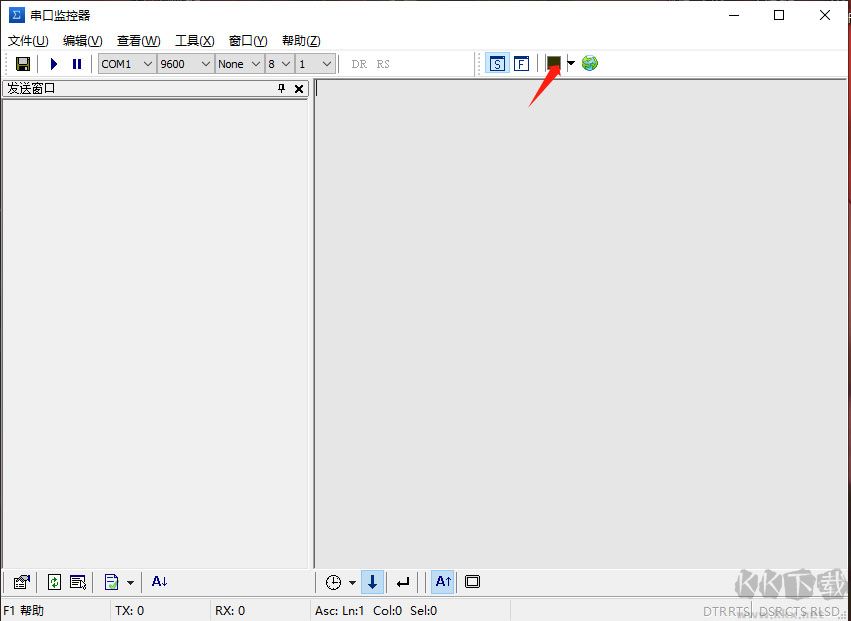Click the save floppy disk icon
Screen dimensions: 851x621
22,64
